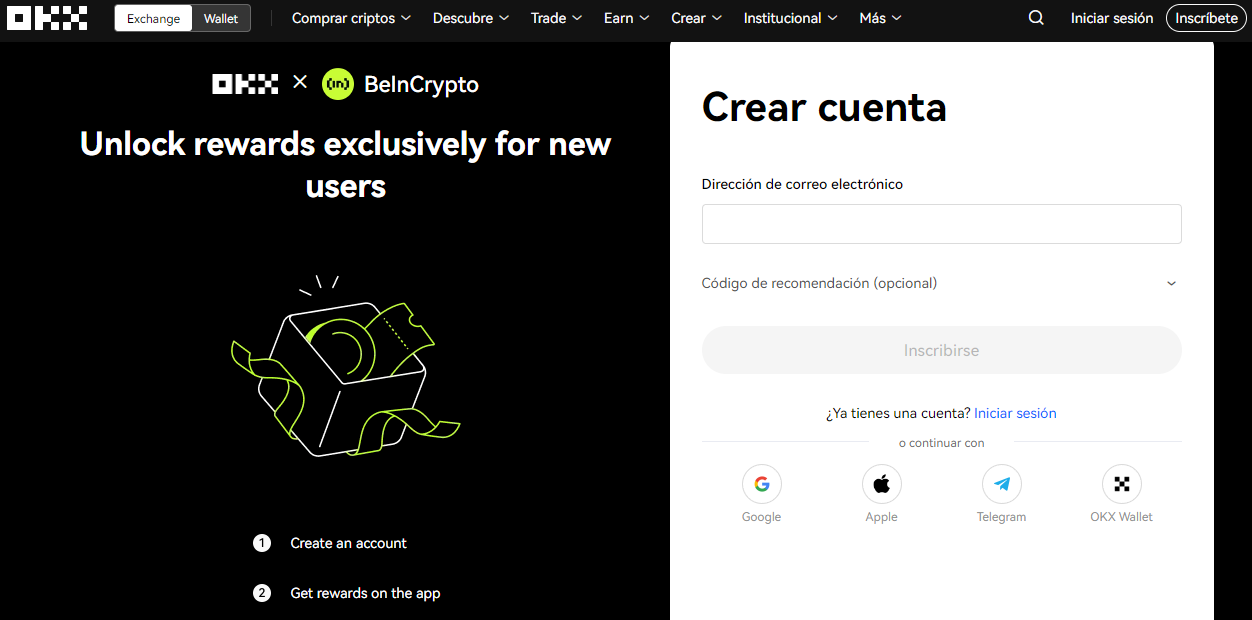1252x620 pixels.
Task: Click the OKX logo in the navbar
Action: (x=47, y=18)
